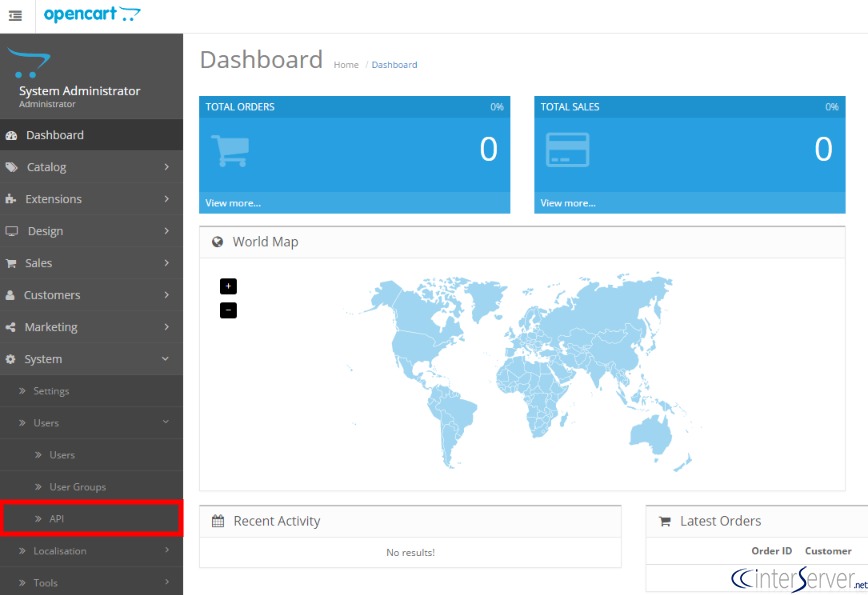Click View more under Total Orders
Viewport: 868px width, 595px height.
point(233,203)
